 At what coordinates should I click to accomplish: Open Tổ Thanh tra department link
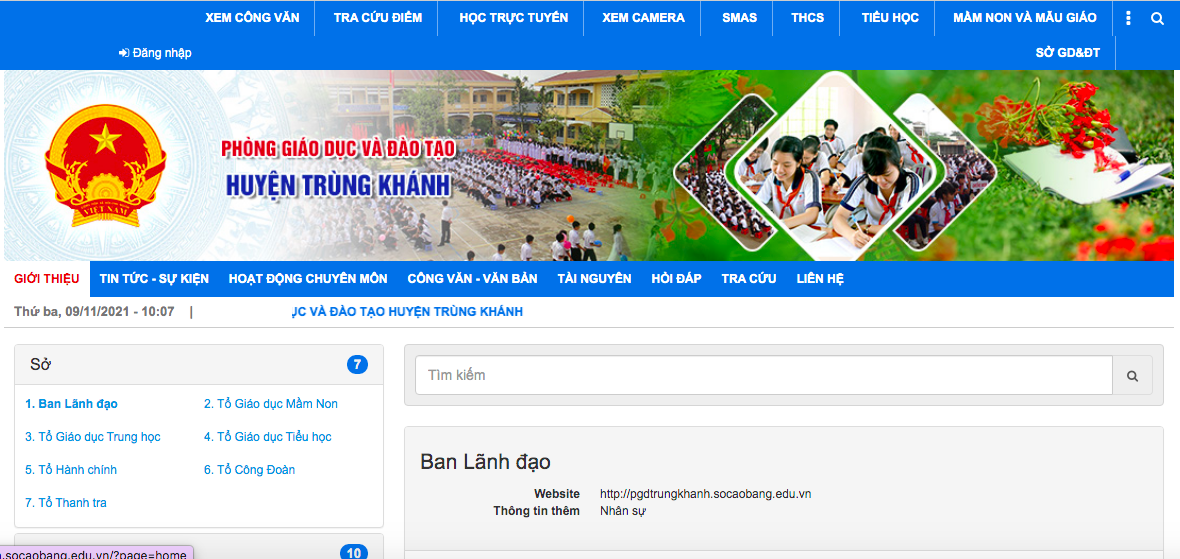66,503
